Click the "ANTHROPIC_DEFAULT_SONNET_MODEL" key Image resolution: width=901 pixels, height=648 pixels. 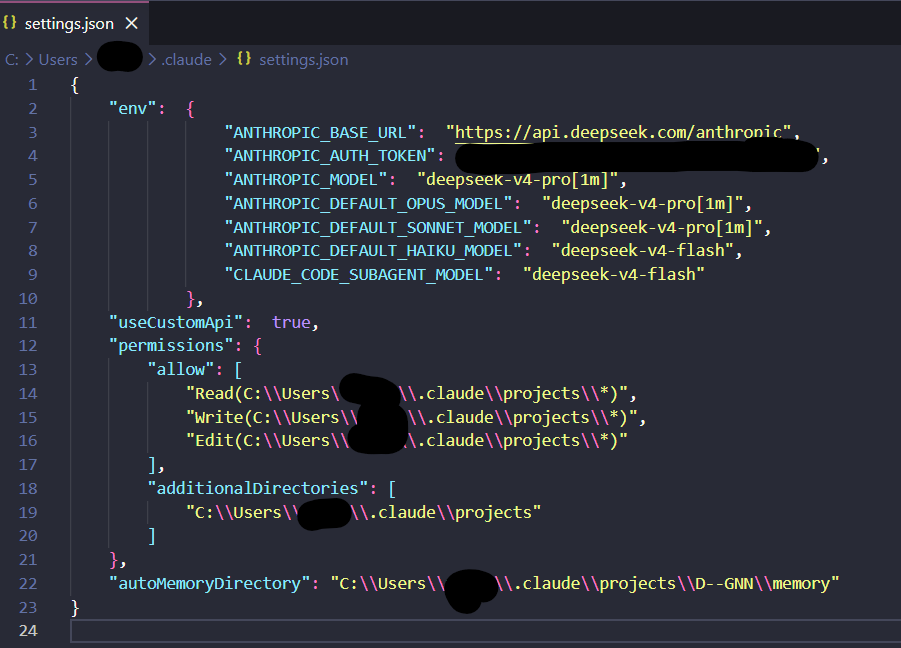(x=378, y=227)
